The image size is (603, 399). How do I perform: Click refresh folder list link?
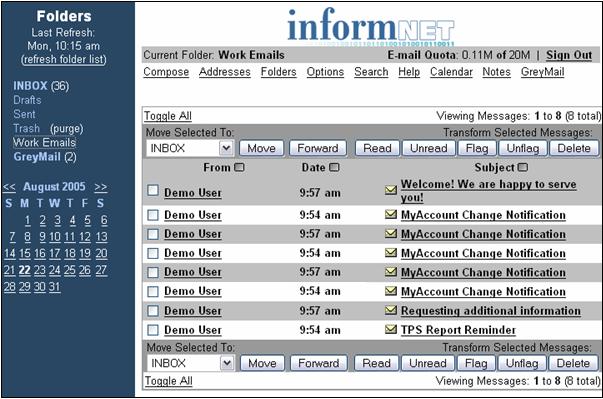pos(64,59)
